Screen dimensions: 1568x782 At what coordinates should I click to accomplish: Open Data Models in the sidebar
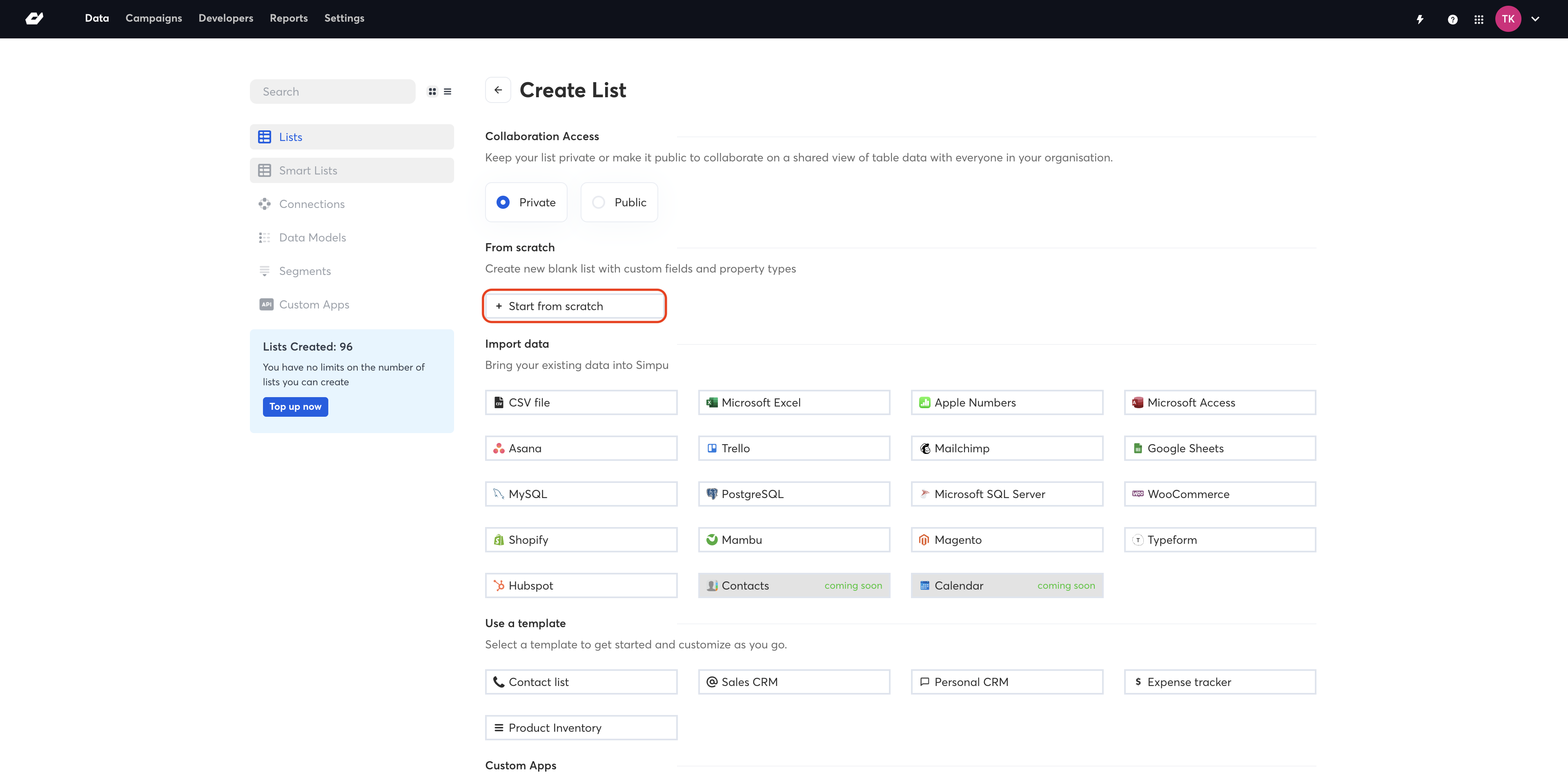(x=352, y=237)
